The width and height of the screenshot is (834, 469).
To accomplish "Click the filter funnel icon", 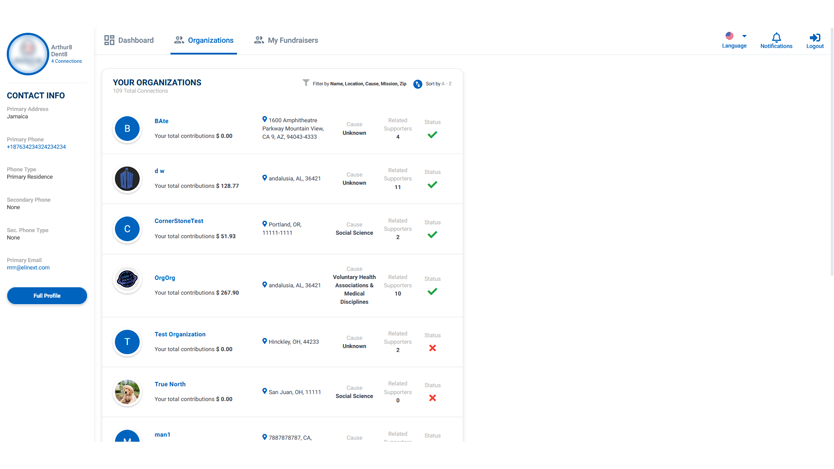I will tap(306, 83).
